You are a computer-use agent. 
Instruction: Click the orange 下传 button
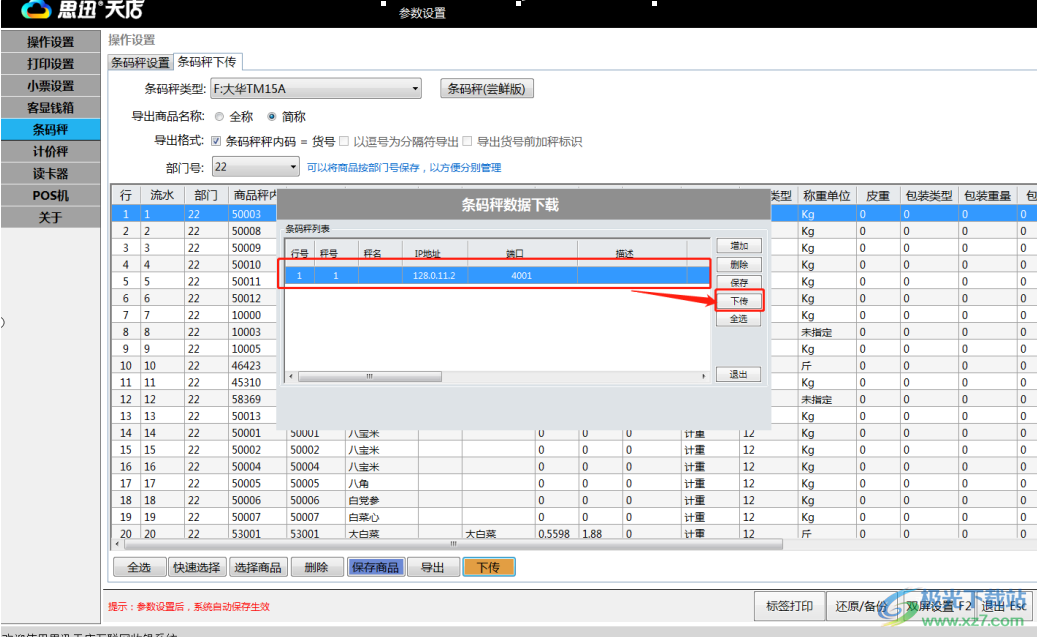(489, 568)
